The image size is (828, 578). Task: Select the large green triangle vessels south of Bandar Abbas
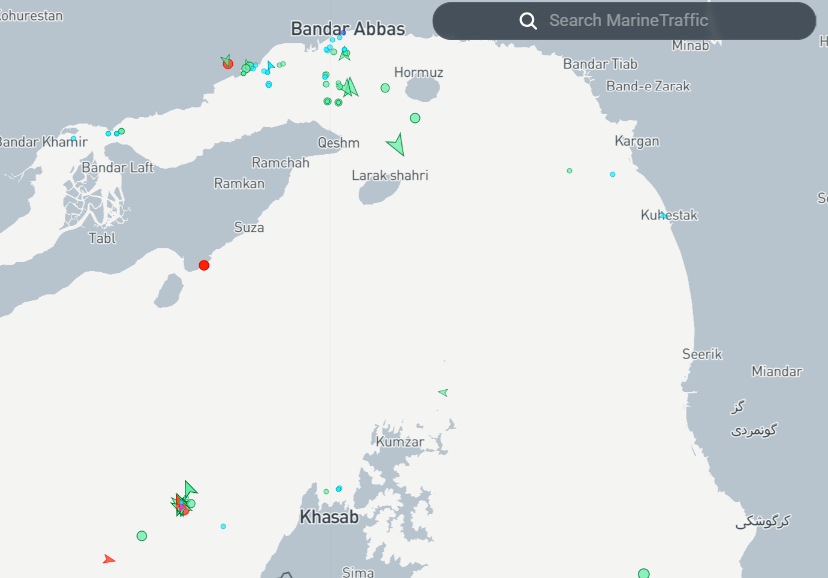point(350,87)
